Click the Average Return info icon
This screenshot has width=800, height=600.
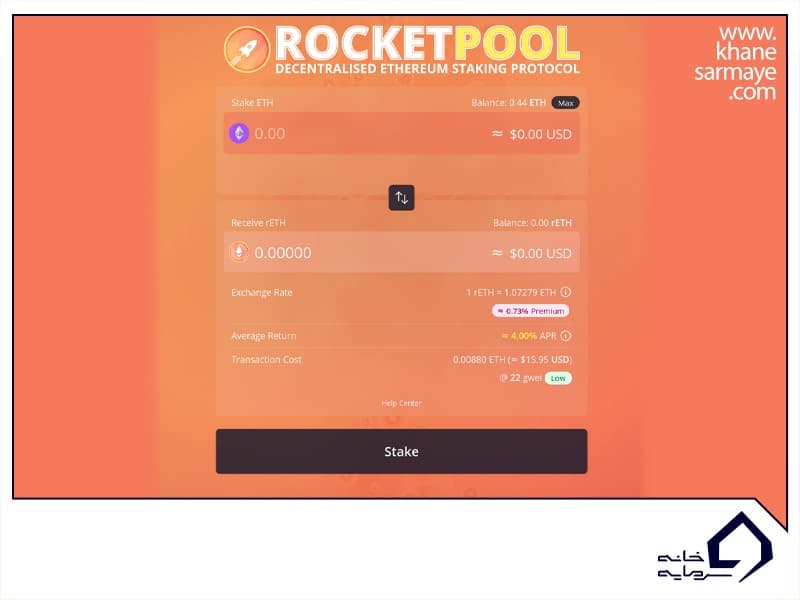coord(566,336)
